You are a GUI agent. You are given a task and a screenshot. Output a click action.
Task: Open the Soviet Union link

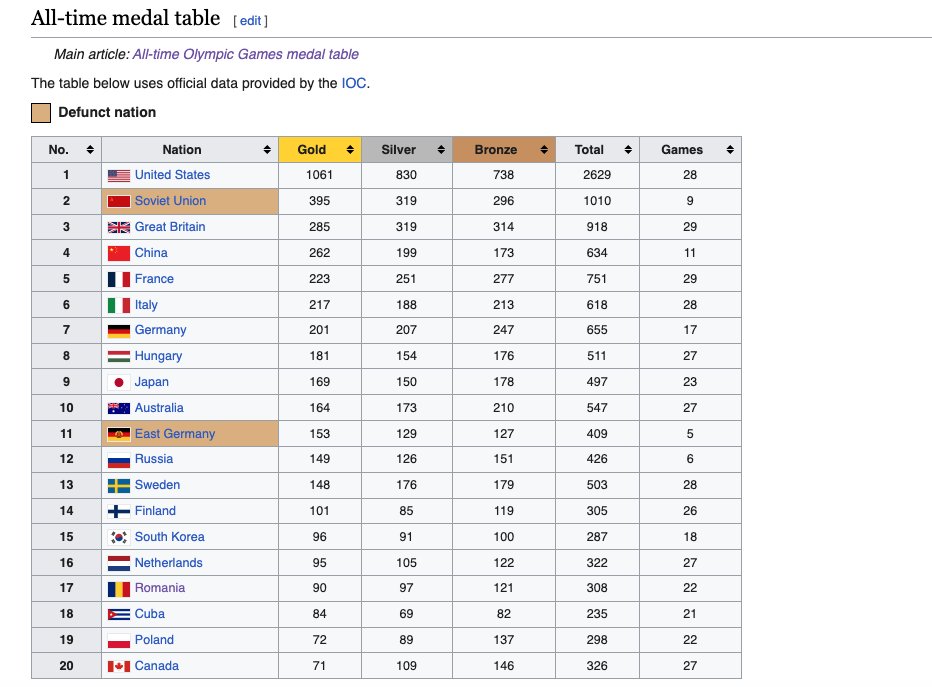[171, 201]
